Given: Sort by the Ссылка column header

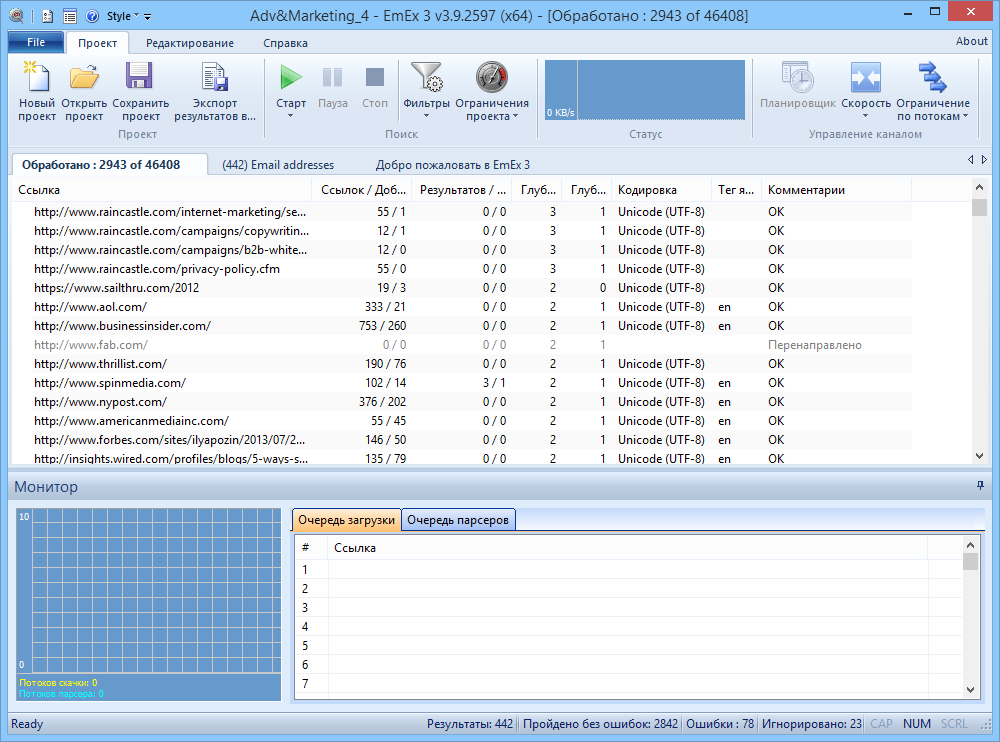Looking at the screenshot, I should 161,189.
